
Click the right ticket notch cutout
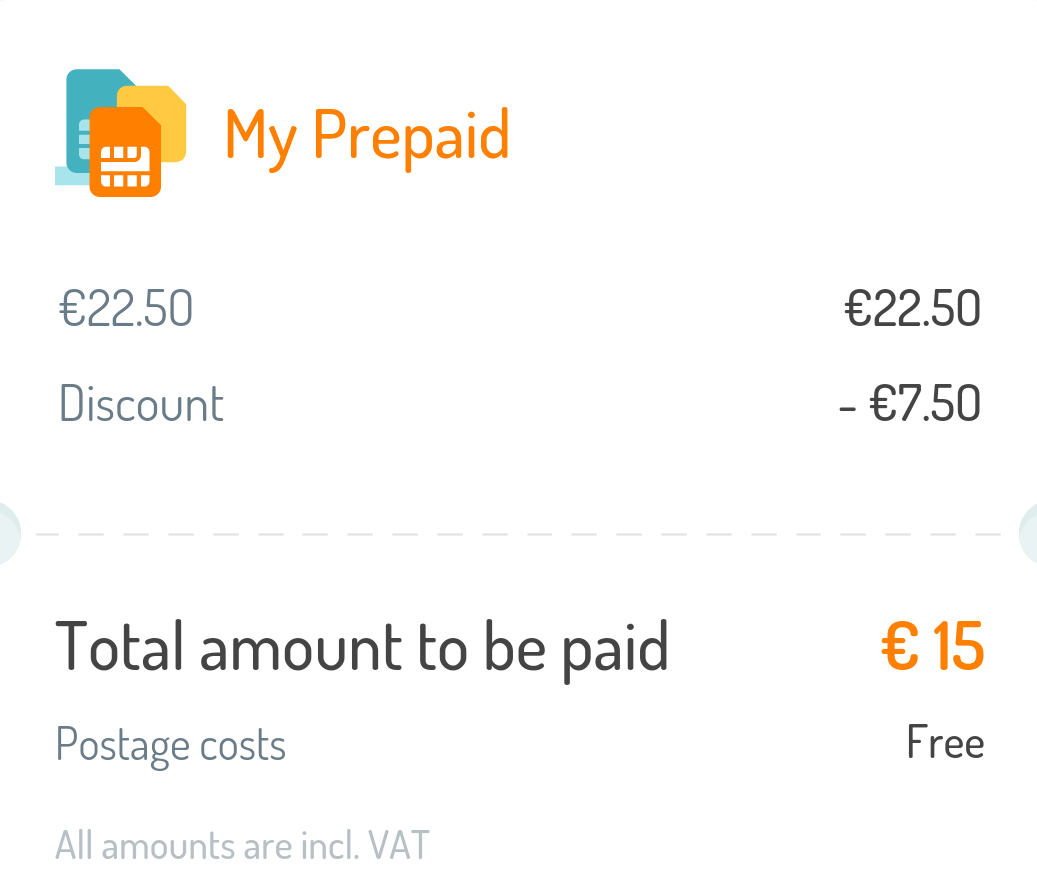1028,534
